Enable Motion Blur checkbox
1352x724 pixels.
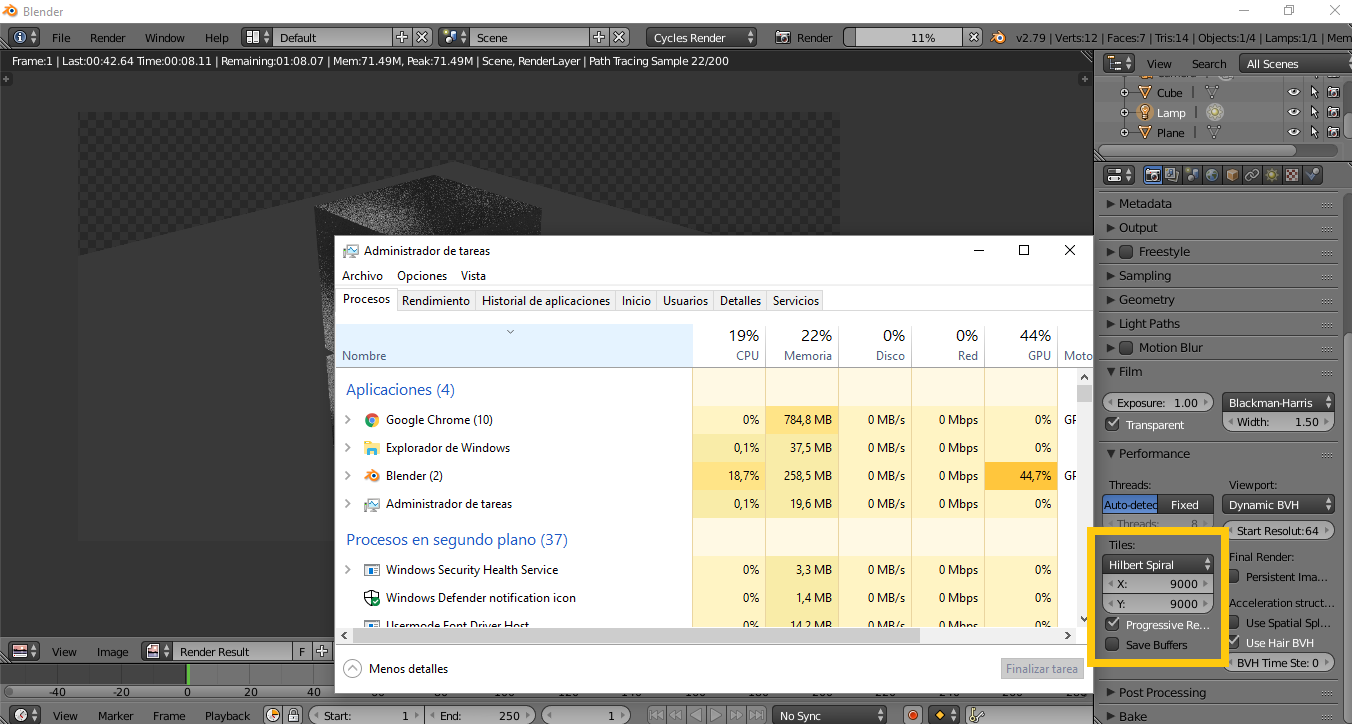coord(1126,347)
